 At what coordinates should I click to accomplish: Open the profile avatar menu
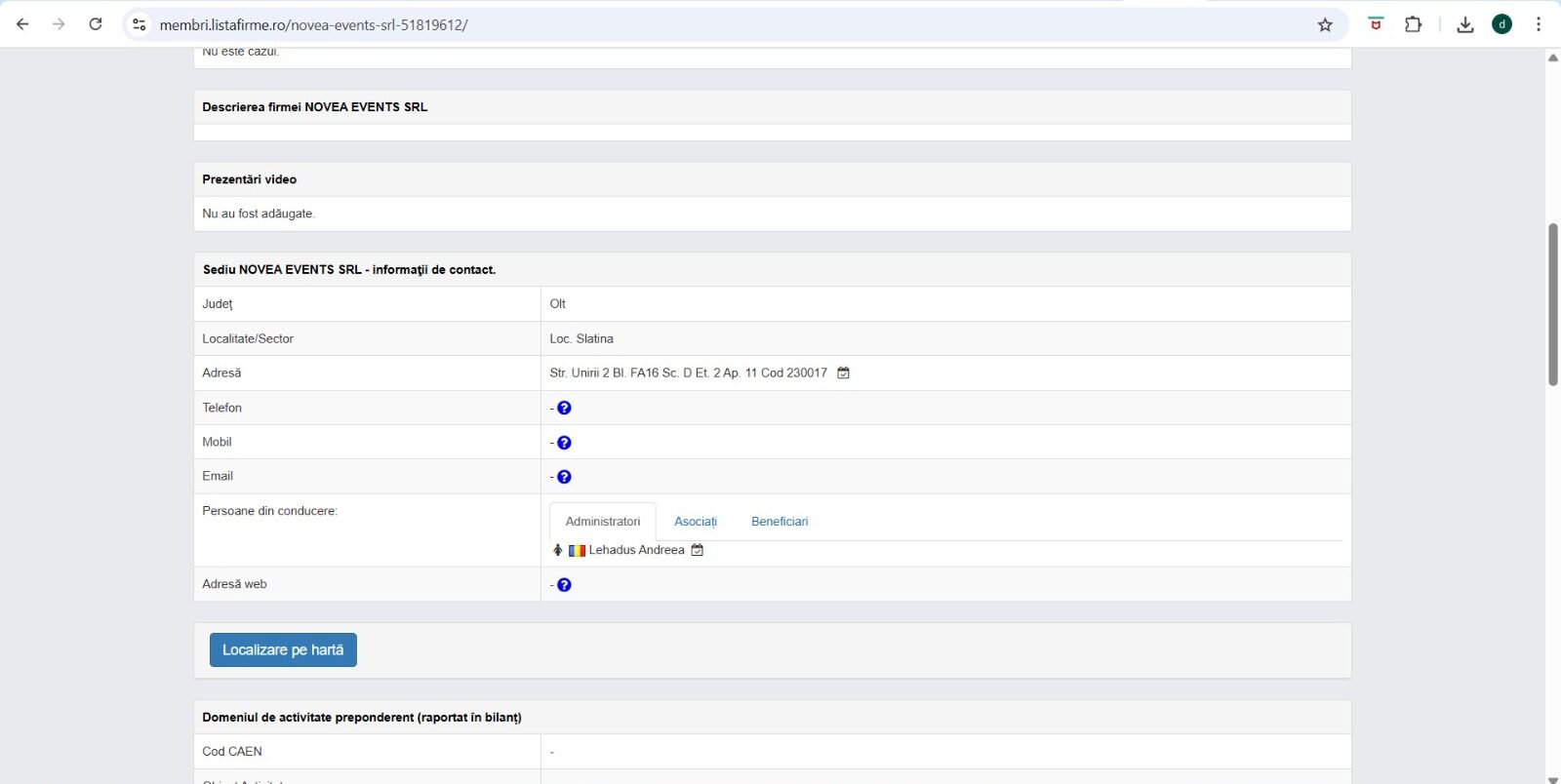pos(1501,24)
